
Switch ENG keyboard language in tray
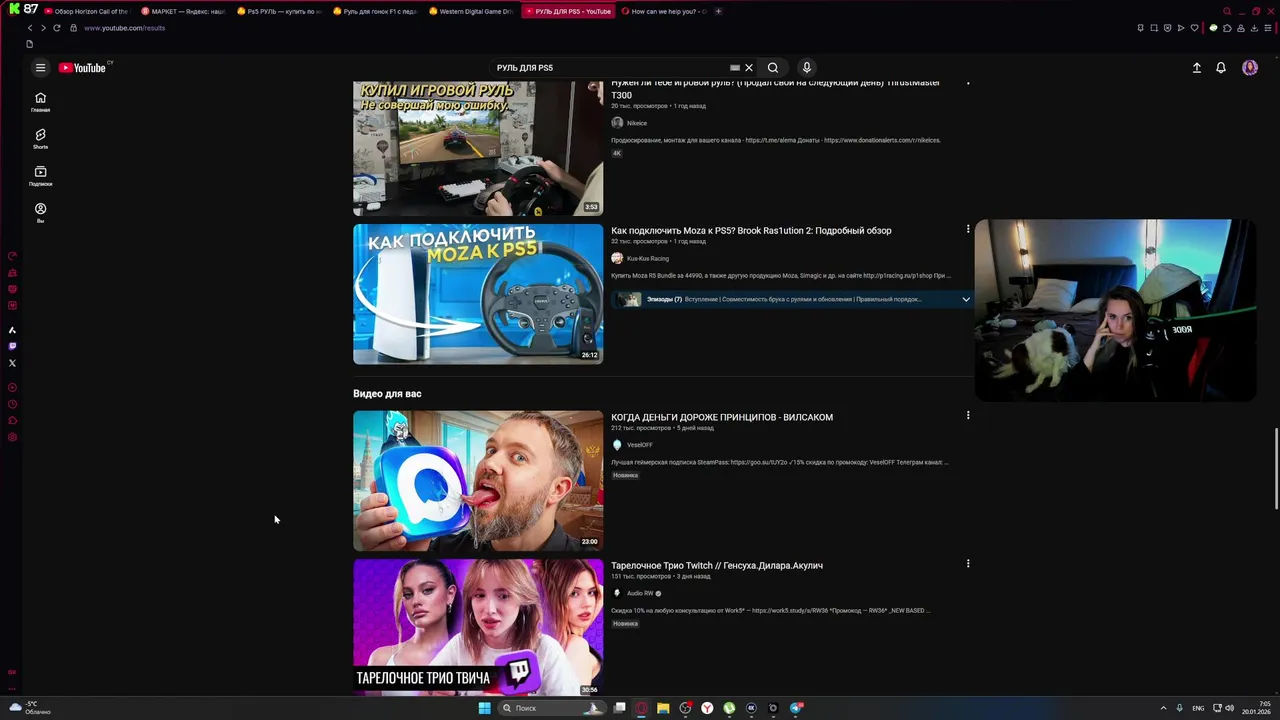click(1198, 708)
